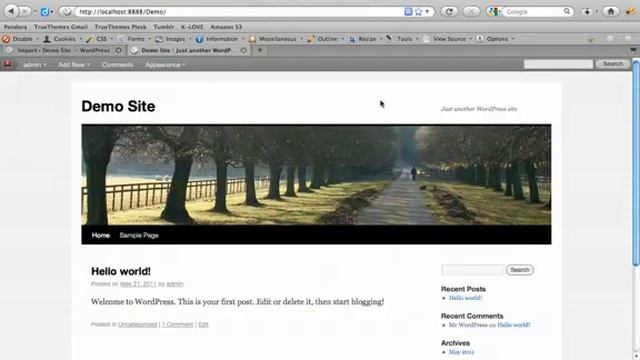Open the Hello world! post title

(121, 271)
